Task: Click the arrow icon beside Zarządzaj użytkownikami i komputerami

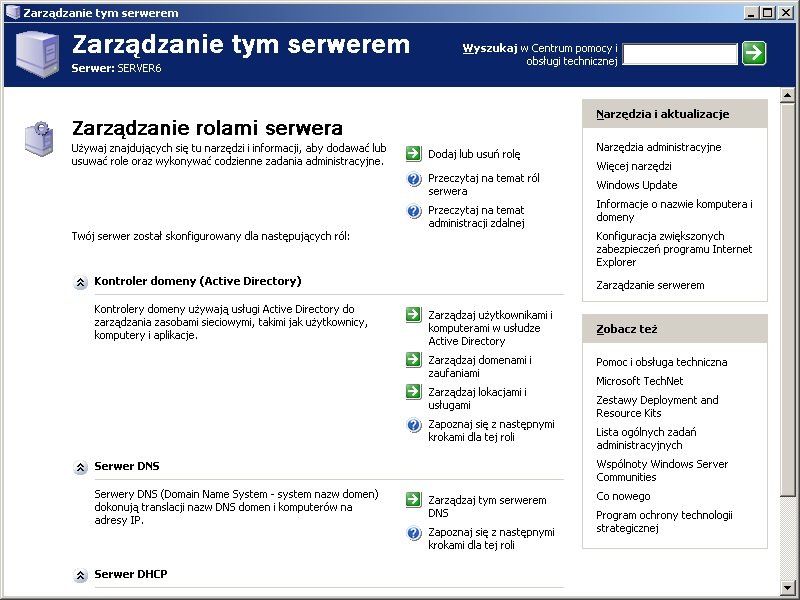Action: coord(414,315)
